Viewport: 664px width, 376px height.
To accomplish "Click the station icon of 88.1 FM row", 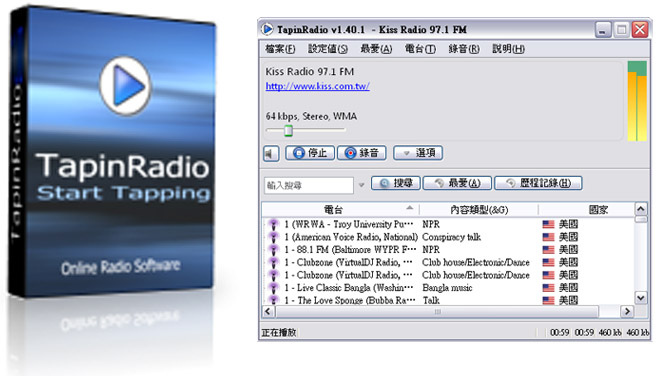I will (x=274, y=249).
